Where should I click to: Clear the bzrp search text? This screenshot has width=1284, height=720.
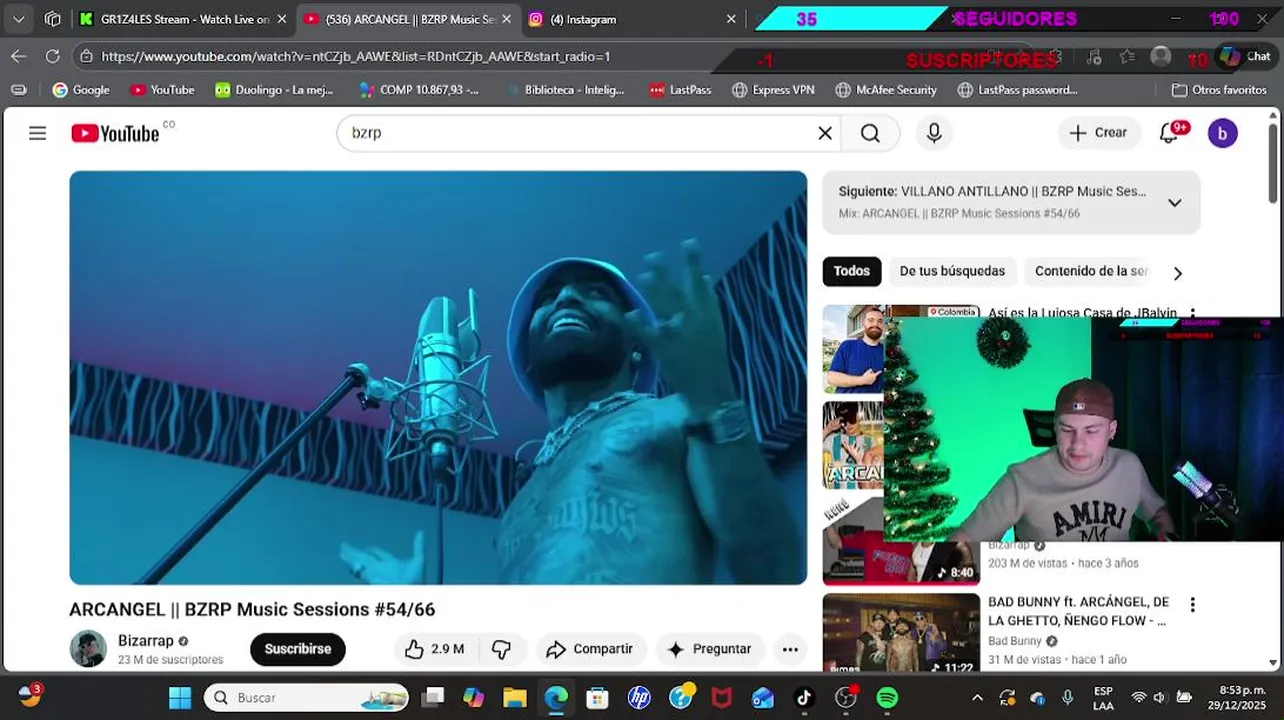[x=825, y=133]
